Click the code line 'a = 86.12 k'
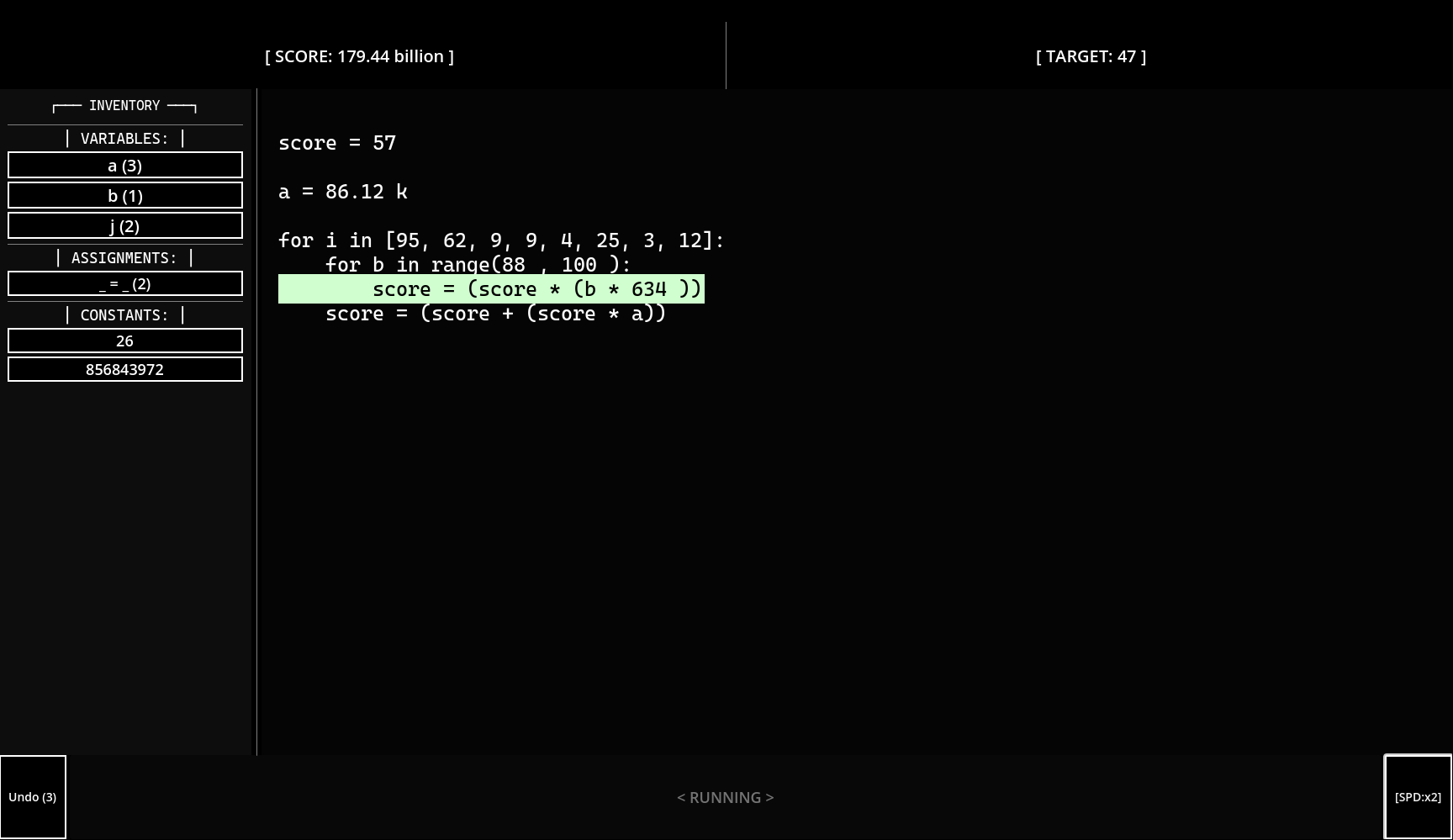Screen dimensions: 1453x840 tap(343, 192)
